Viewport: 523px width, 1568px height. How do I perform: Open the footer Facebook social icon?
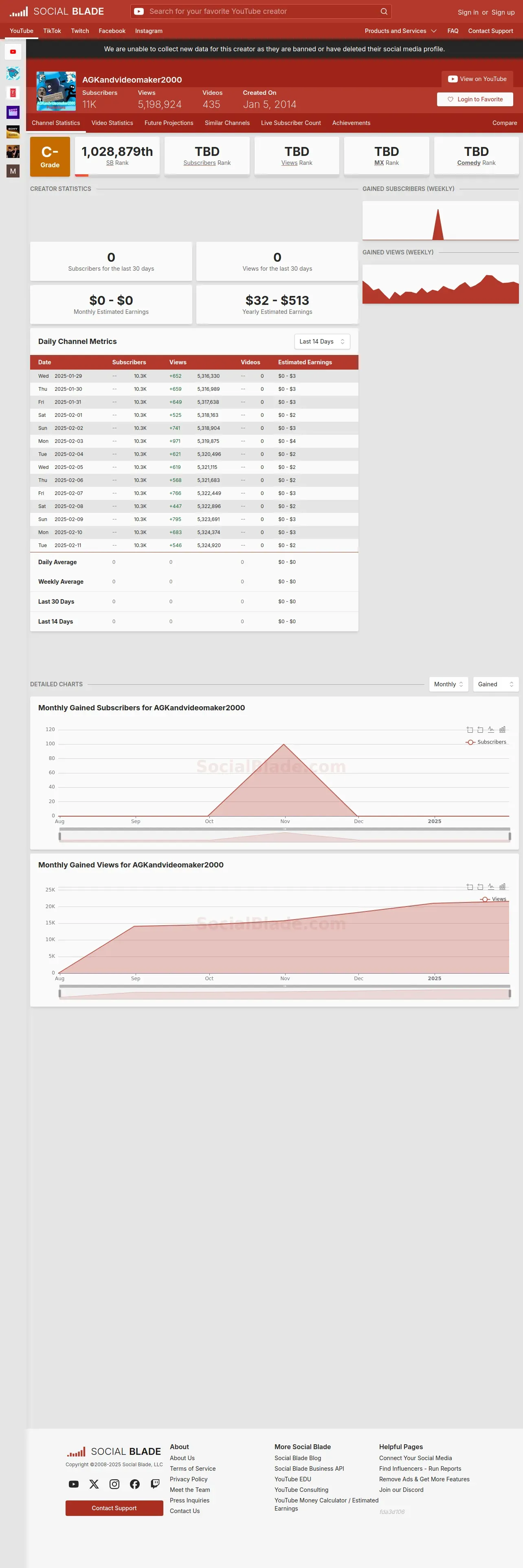coord(134,1484)
